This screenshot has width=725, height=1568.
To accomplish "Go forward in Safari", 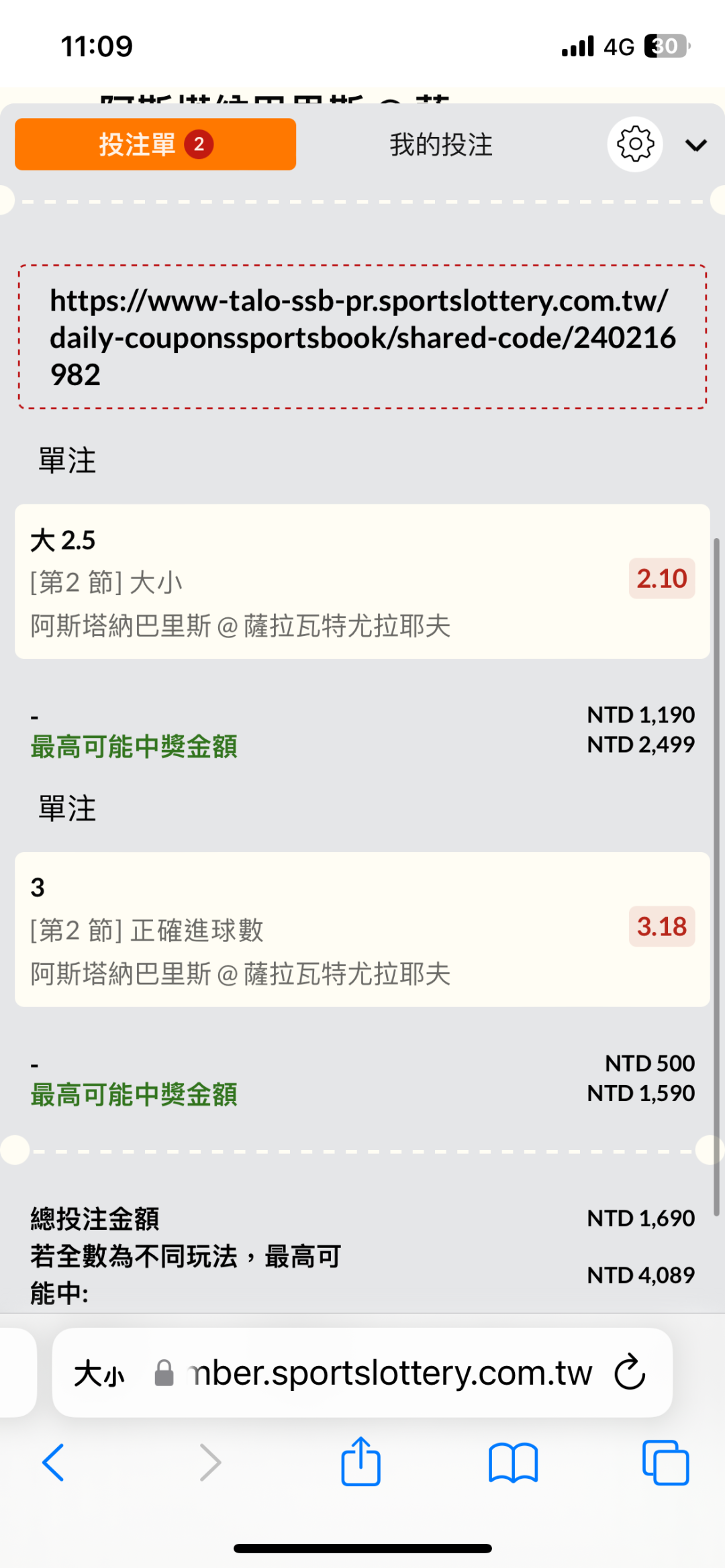I will click(x=210, y=1462).
